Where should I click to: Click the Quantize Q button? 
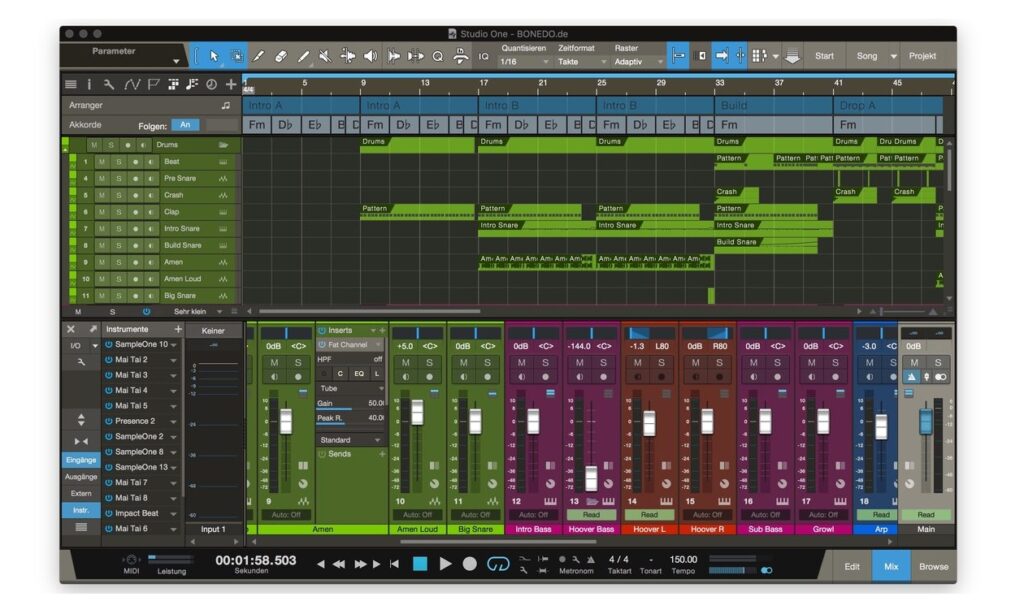click(438, 56)
